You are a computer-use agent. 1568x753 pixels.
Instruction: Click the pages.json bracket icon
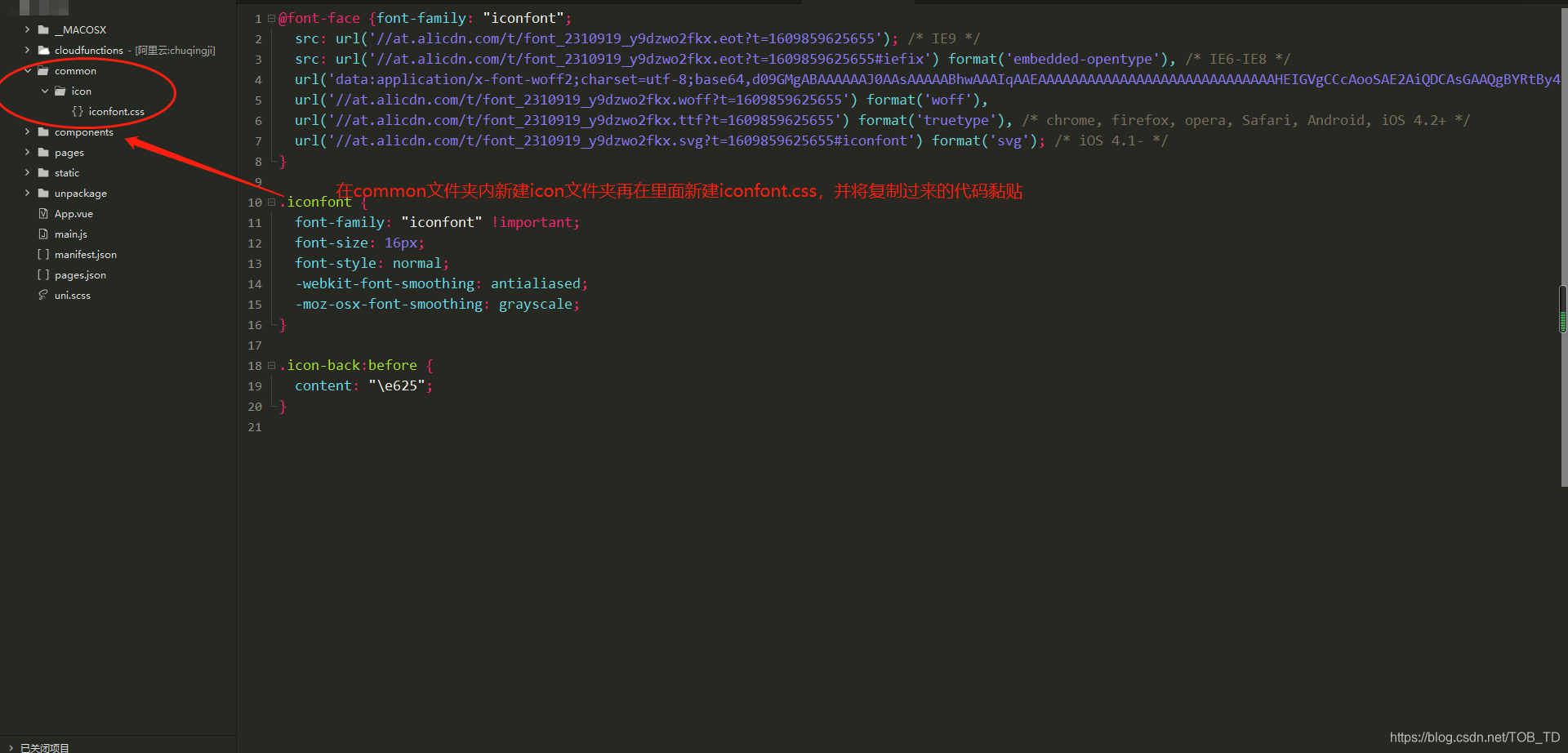click(43, 275)
